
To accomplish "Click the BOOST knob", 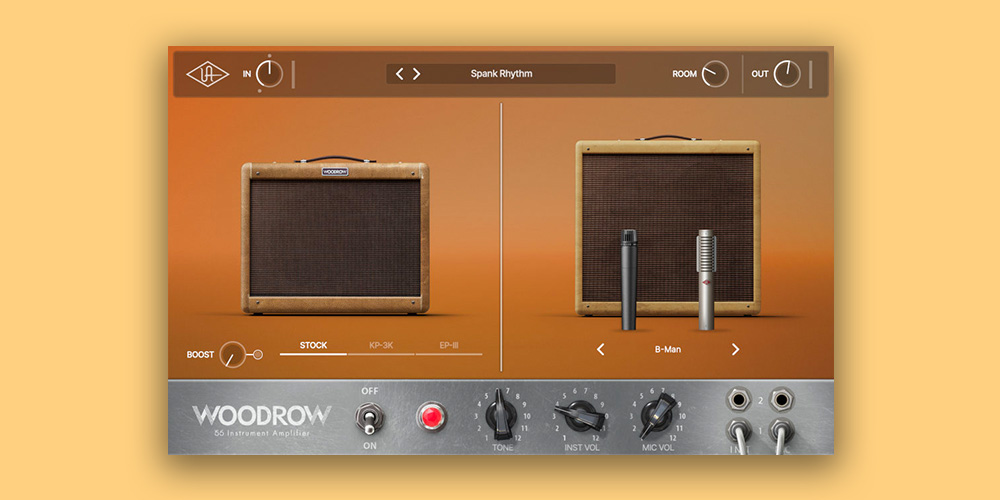I will [232, 355].
